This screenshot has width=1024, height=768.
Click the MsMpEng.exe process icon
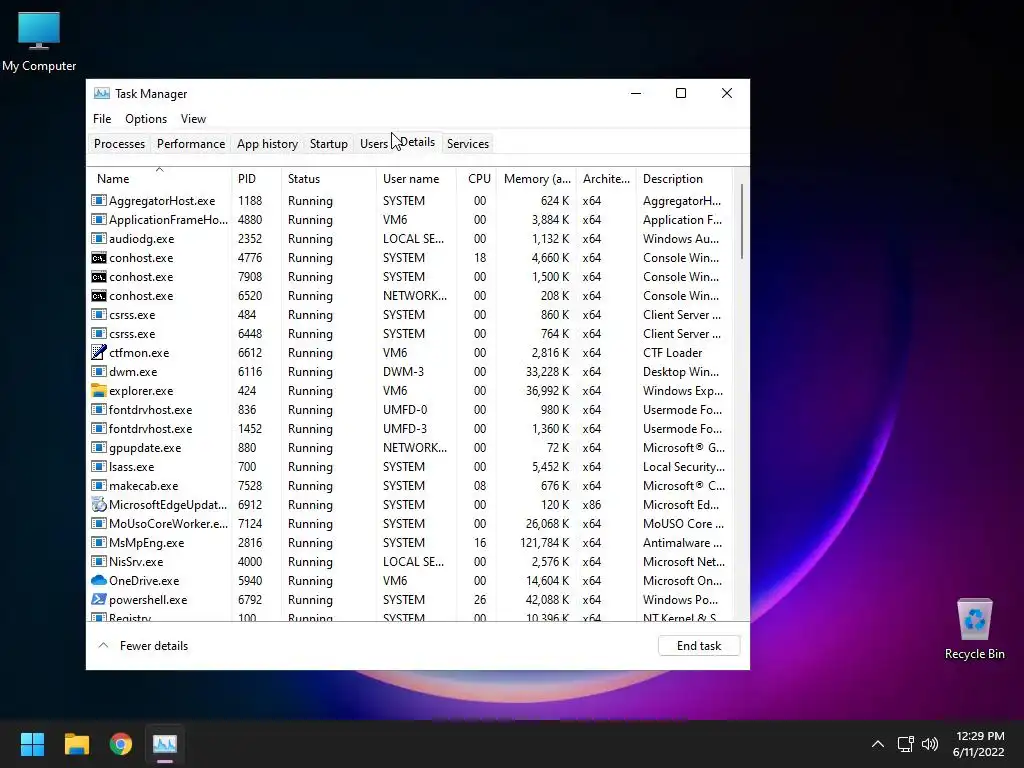point(99,543)
